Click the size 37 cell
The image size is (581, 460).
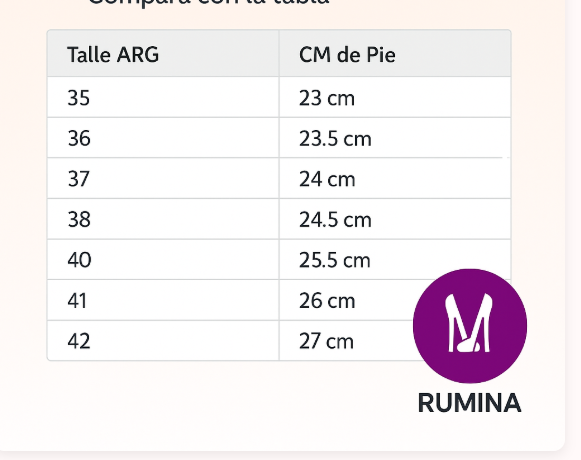163,178
